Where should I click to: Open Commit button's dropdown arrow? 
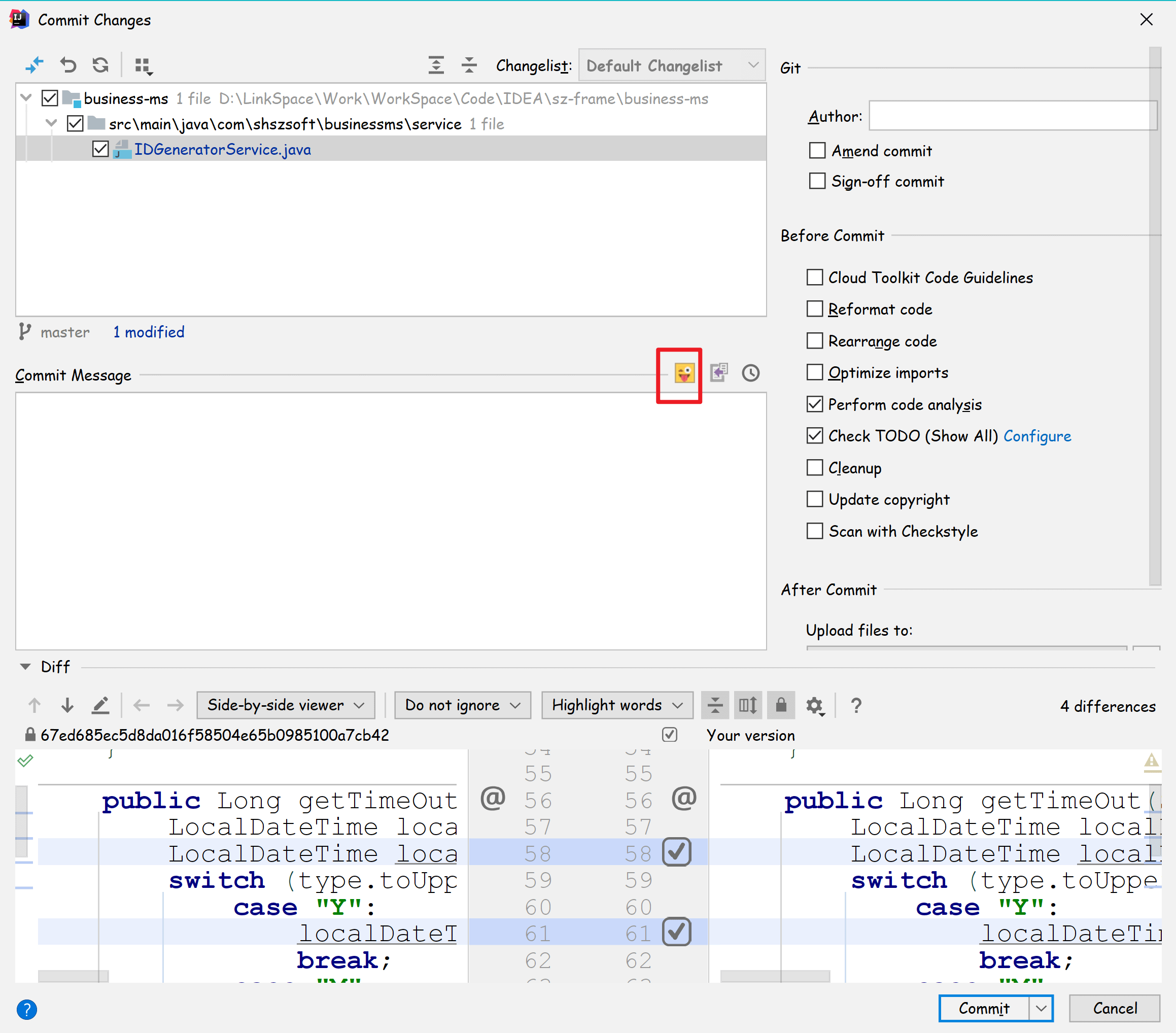tap(1041, 1009)
